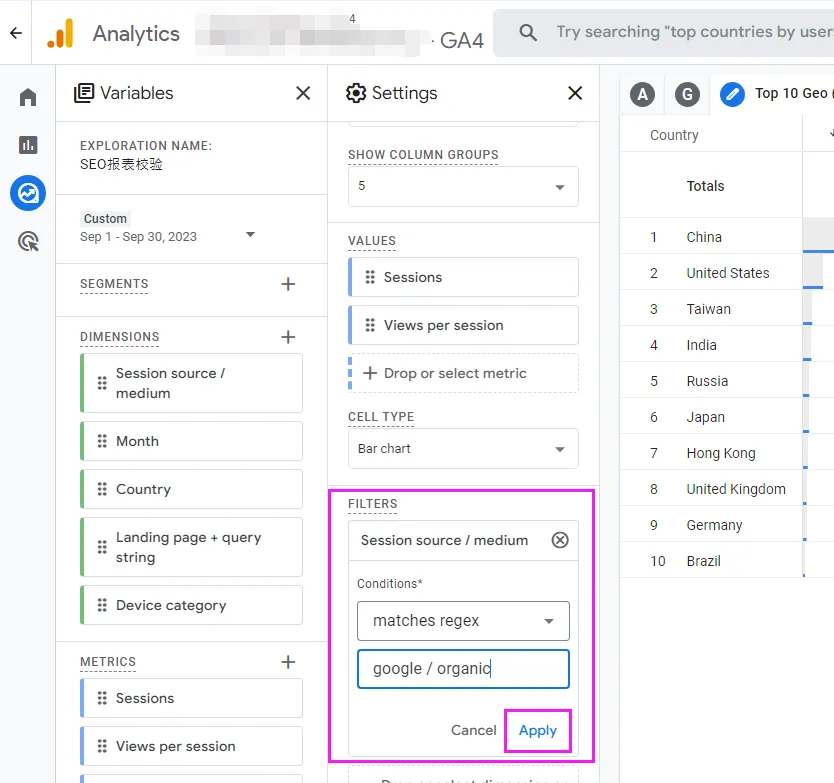Grab the Device category drag handle
Viewport: 834px width, 783px height.
coord(102,605)
